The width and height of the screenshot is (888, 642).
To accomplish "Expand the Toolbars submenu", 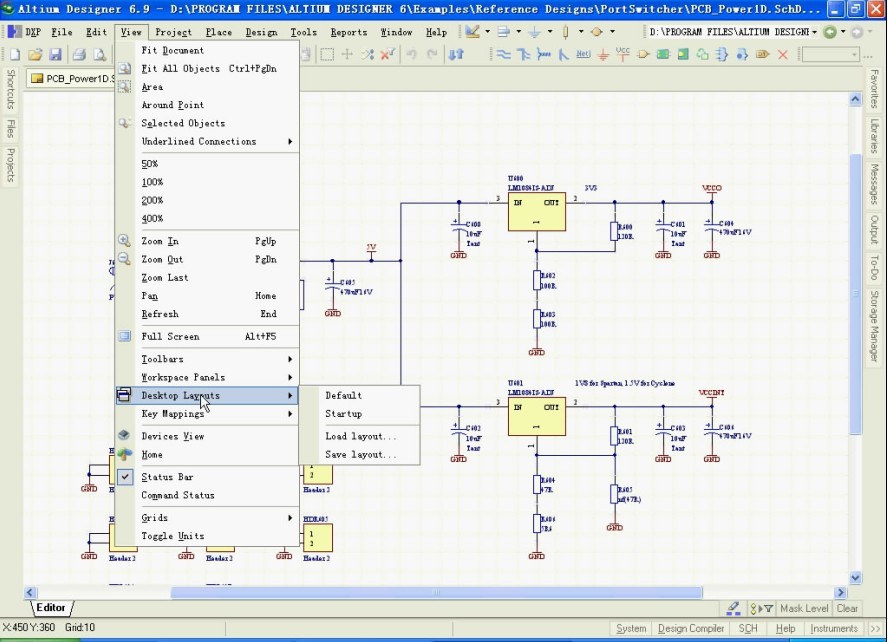I will point(207,359).
